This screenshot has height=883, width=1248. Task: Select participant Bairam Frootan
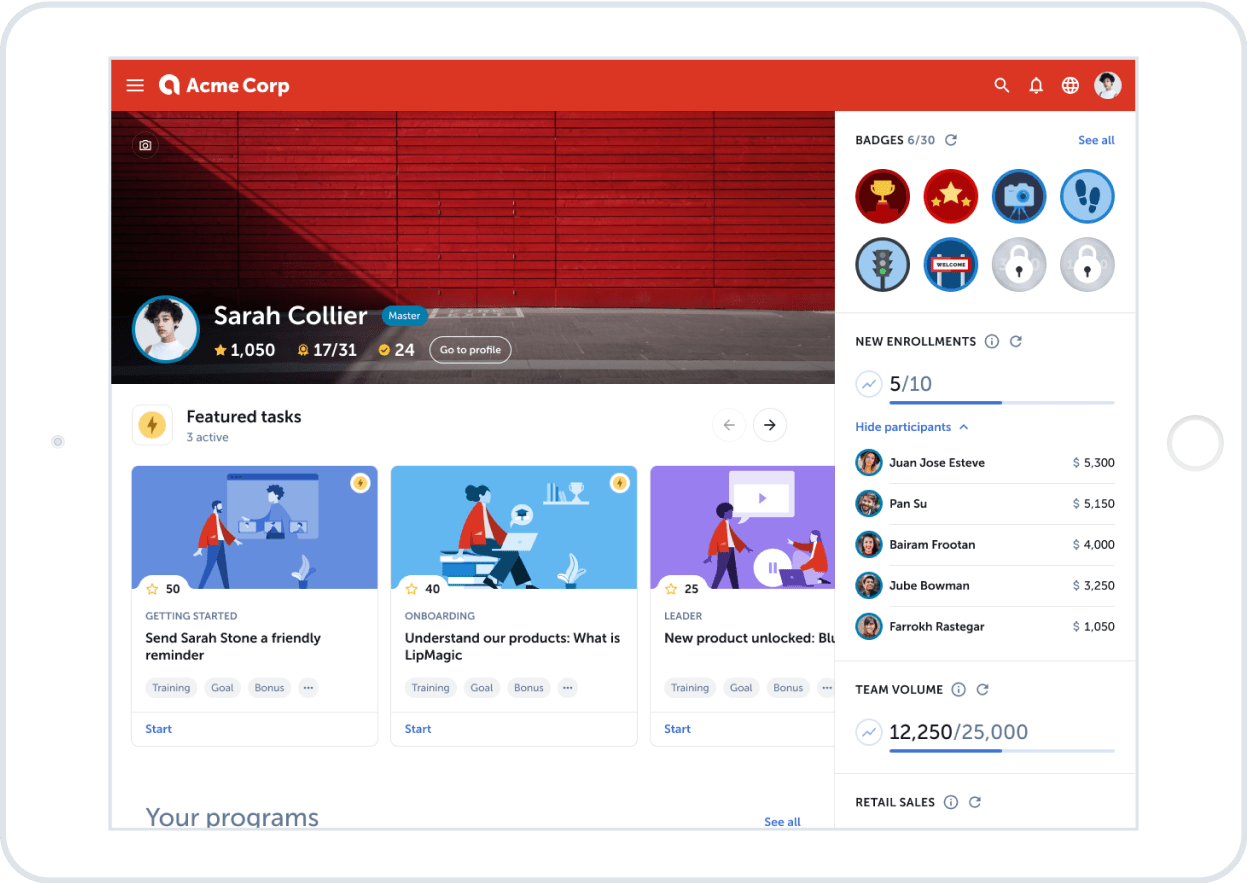pos(985,545)
